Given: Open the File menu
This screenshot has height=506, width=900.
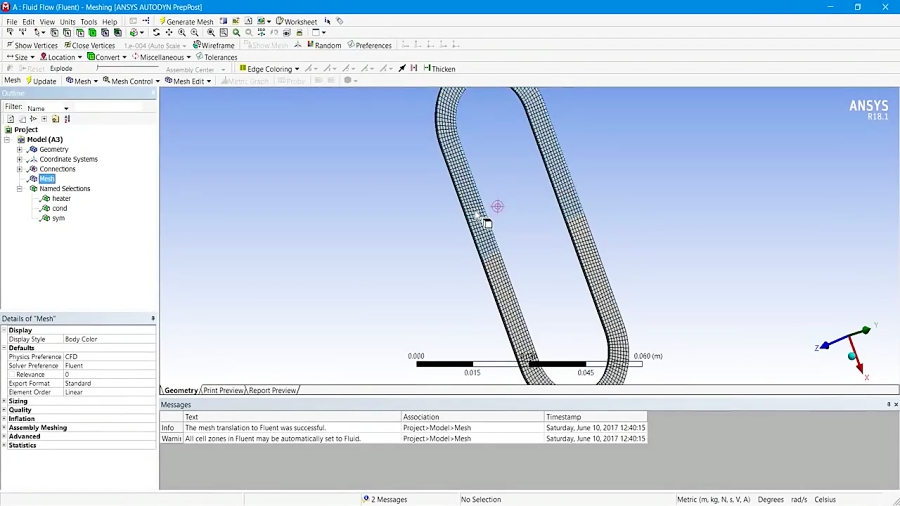Looking at the screenshot, I should [x=11, y=21].
